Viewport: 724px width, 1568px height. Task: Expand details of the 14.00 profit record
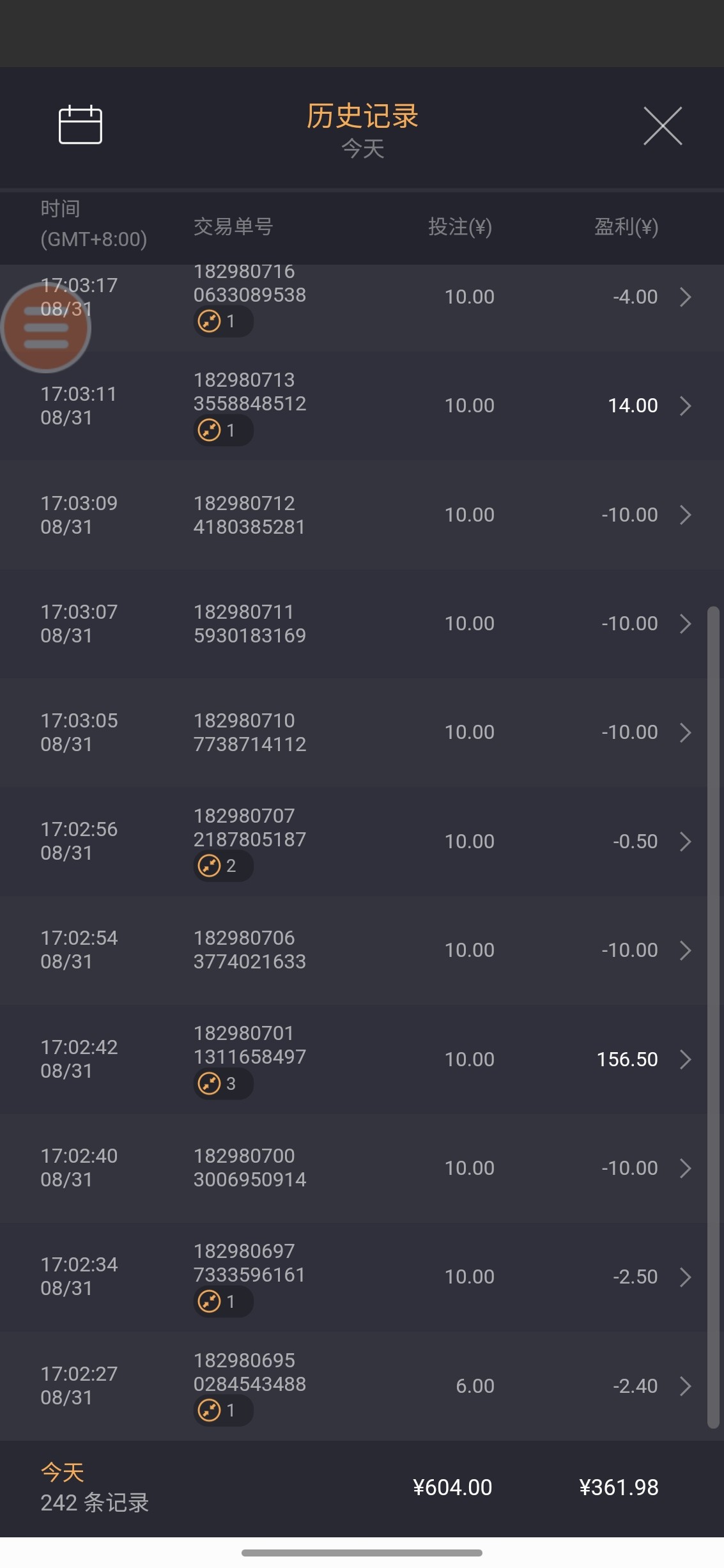686,406
